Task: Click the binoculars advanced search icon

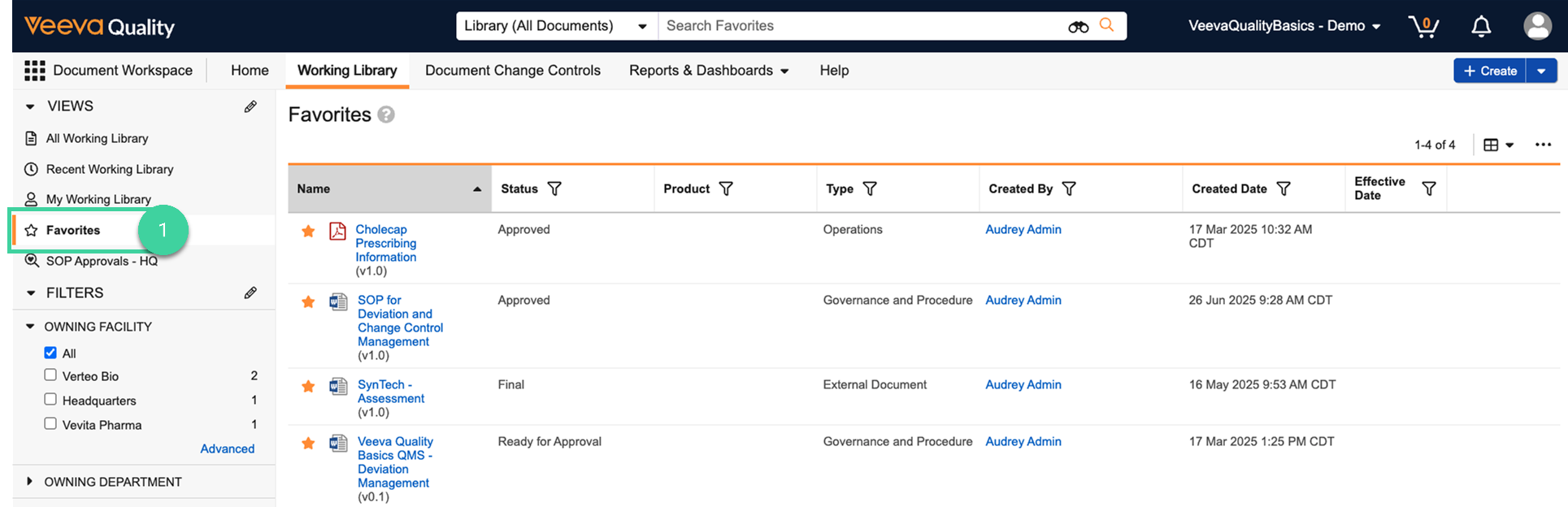Action: [1078, 27]
